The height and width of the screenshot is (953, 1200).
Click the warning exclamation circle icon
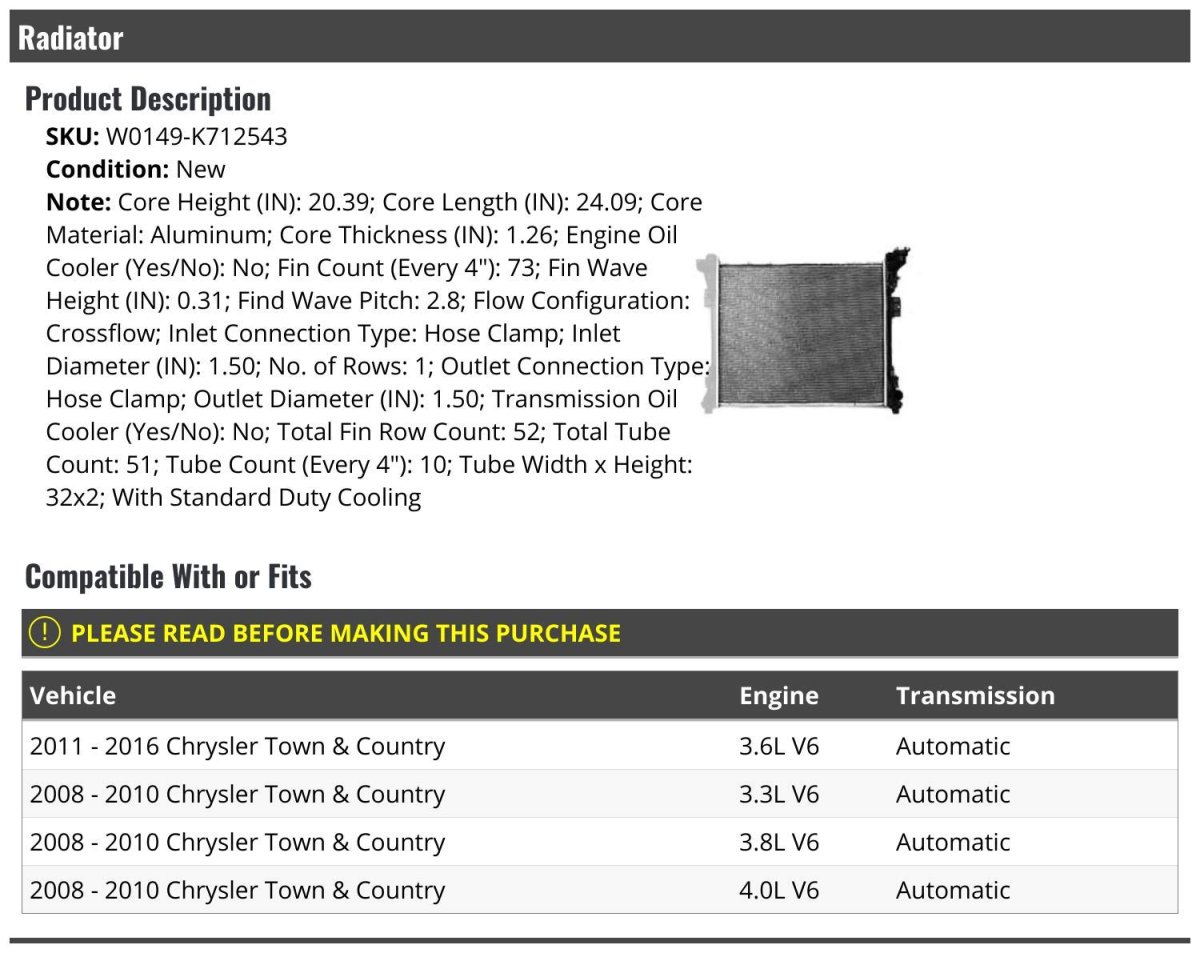[x=44, y=633]
